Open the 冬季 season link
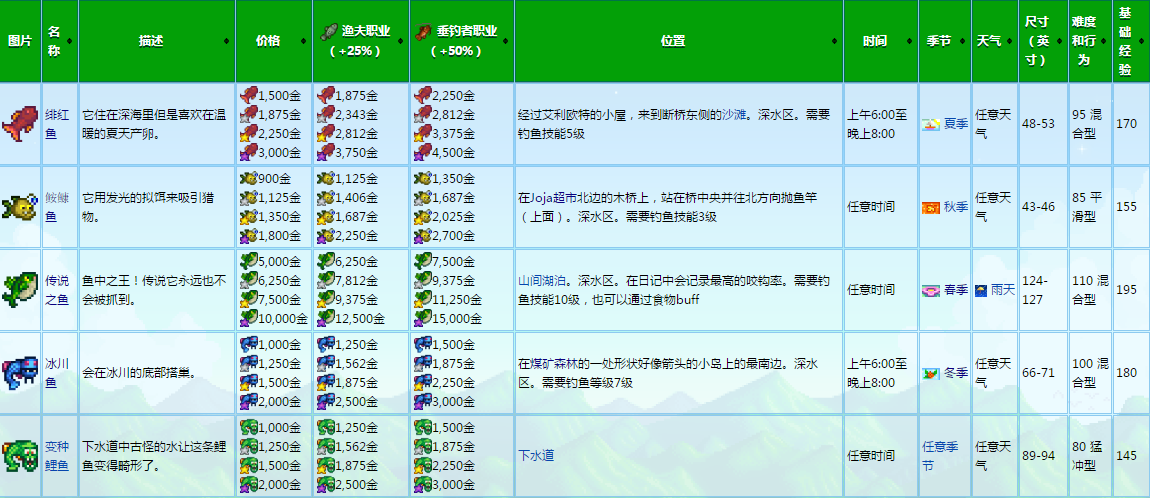This screenshot has height=498, width=1150. click(x=956, y=373)
